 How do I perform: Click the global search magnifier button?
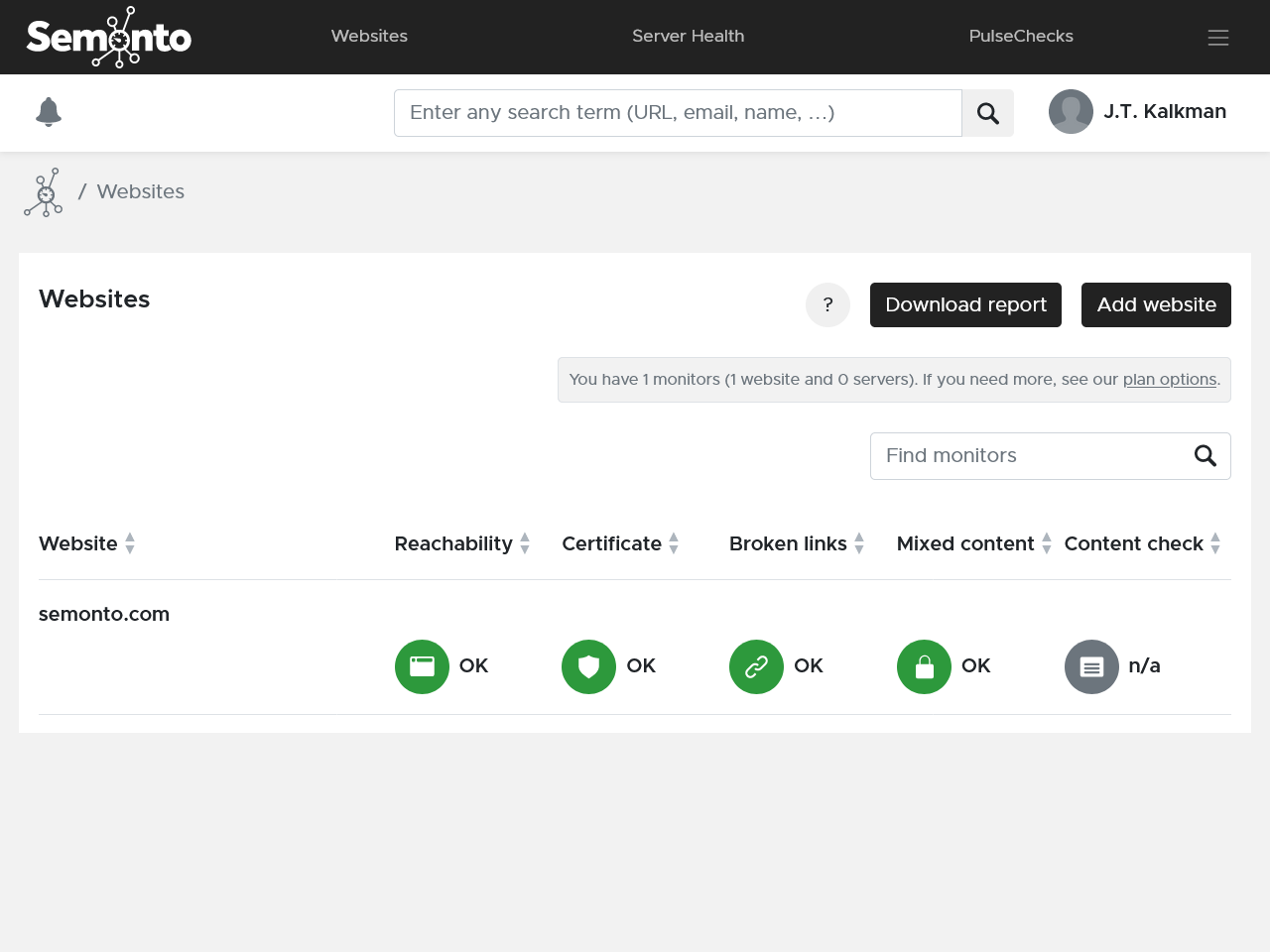[x=988, y=113]
